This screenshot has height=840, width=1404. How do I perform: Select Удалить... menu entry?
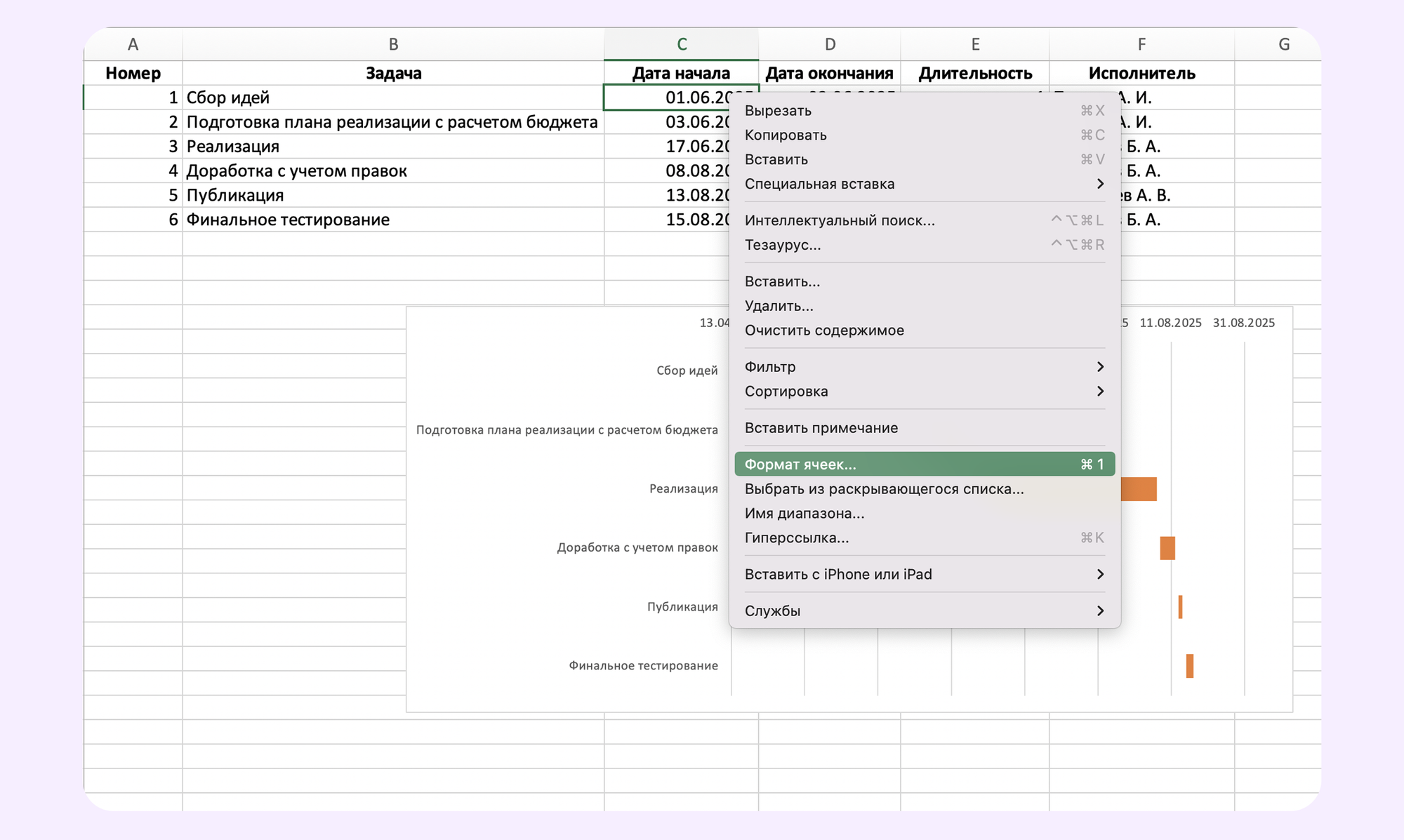925,306
